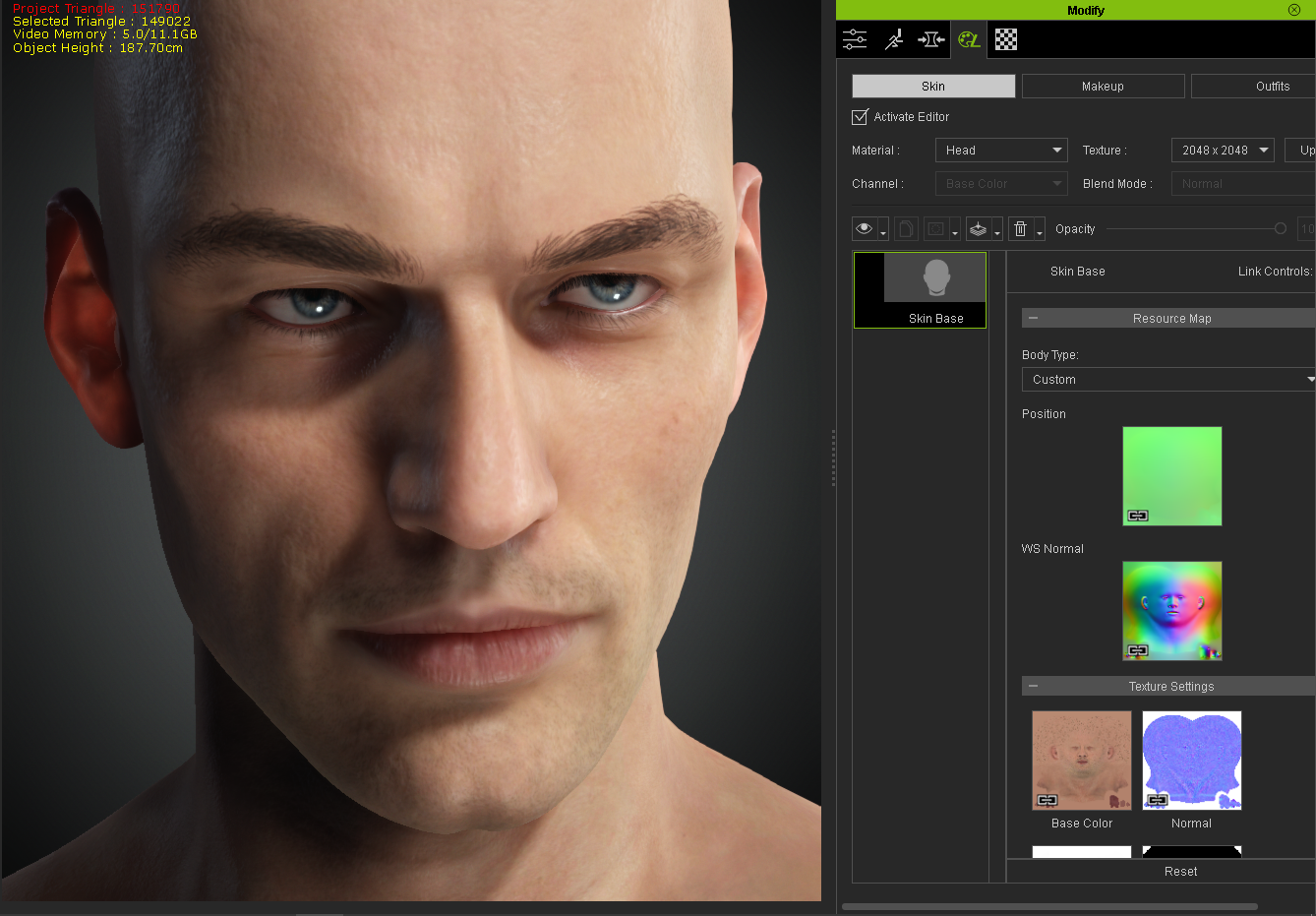Collapse the Texture Settings section
Screen dimensions: 1316x916
[1033, 687]
